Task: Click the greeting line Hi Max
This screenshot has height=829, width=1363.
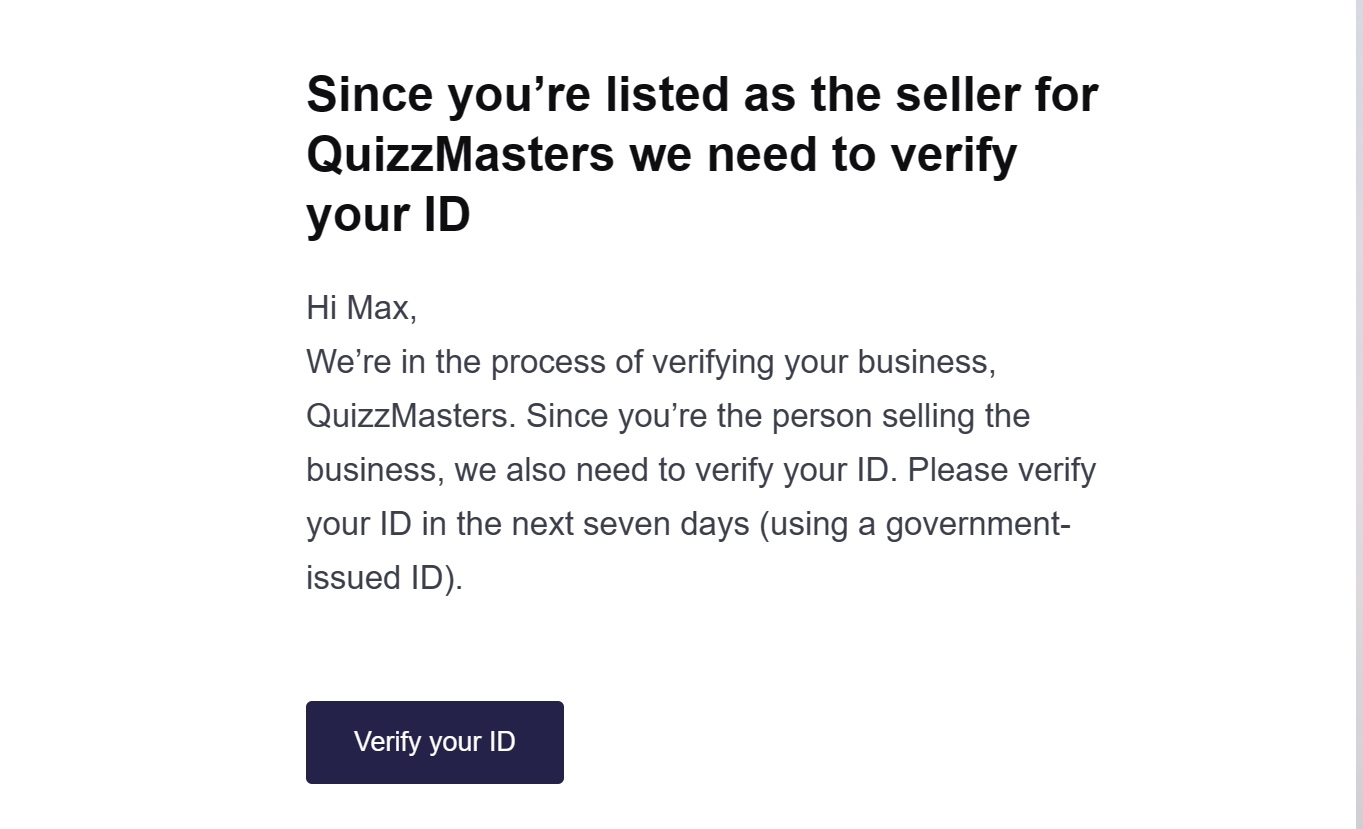Action: point(361,307)
